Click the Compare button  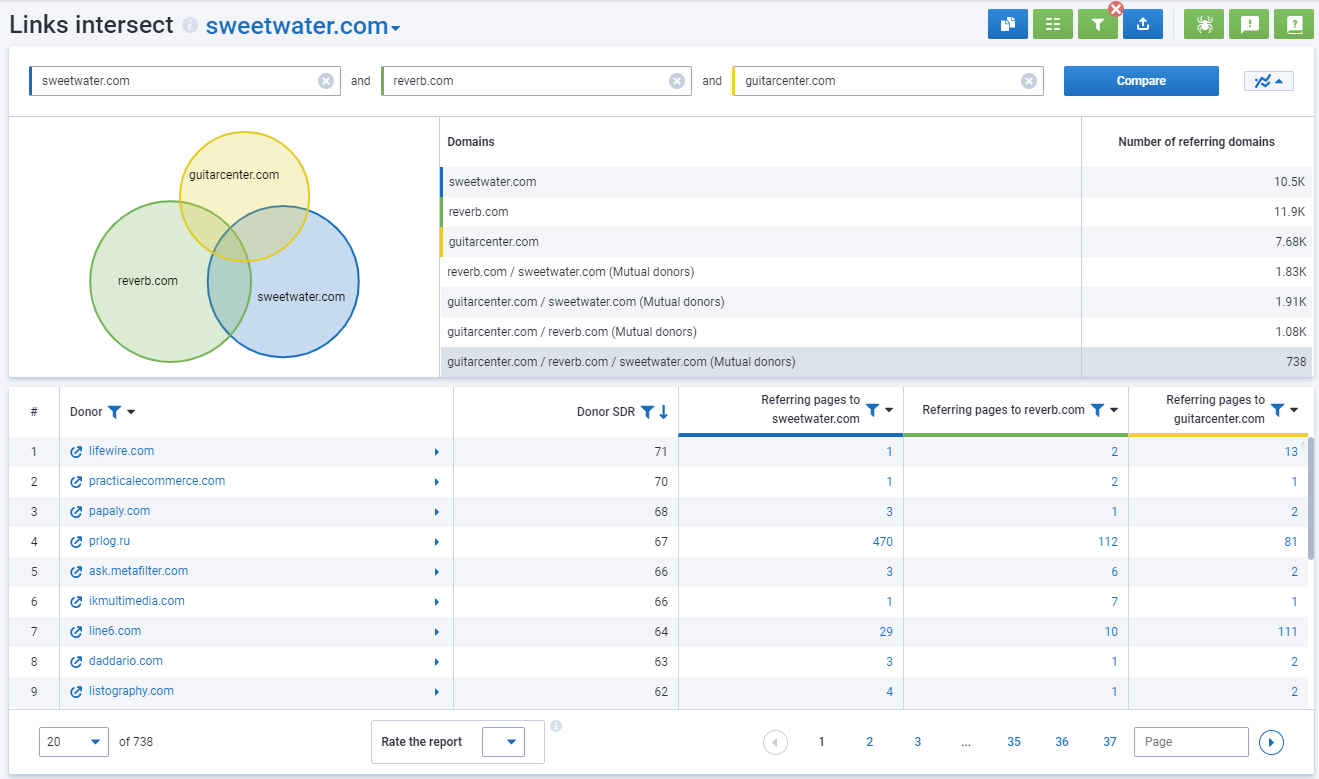coord(1141,81)
